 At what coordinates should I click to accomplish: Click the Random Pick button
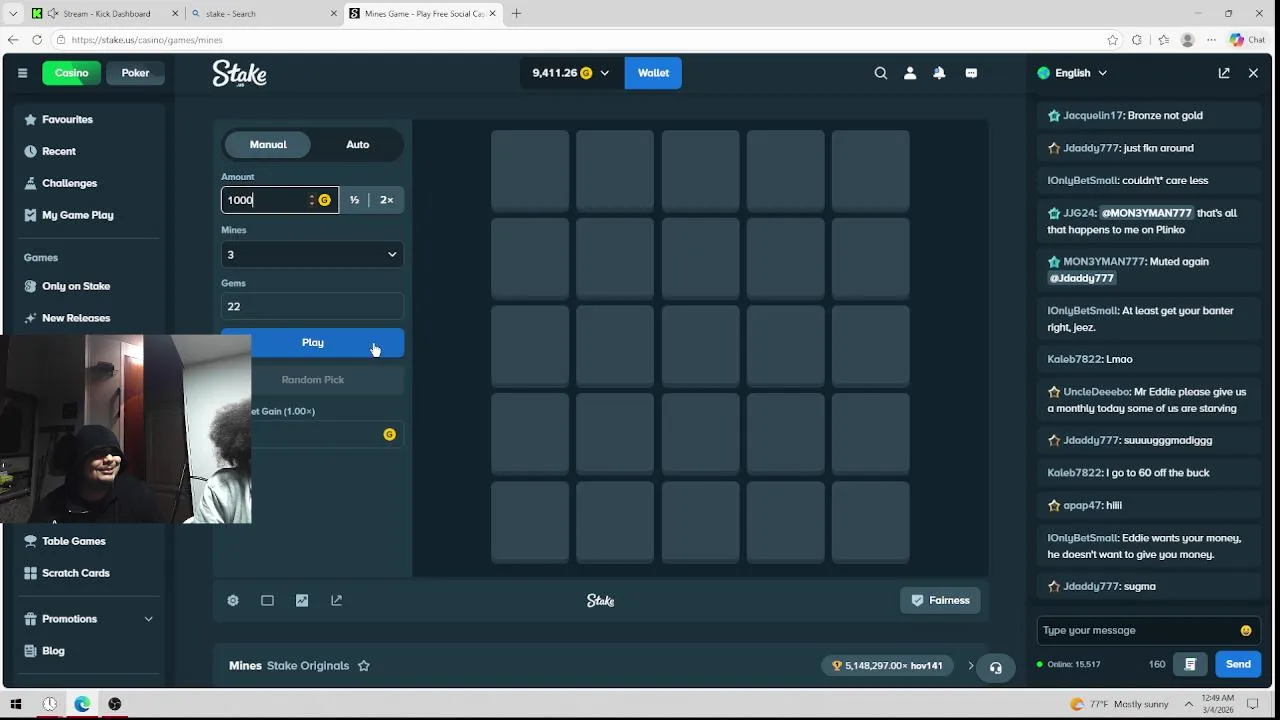click(312, 380)
